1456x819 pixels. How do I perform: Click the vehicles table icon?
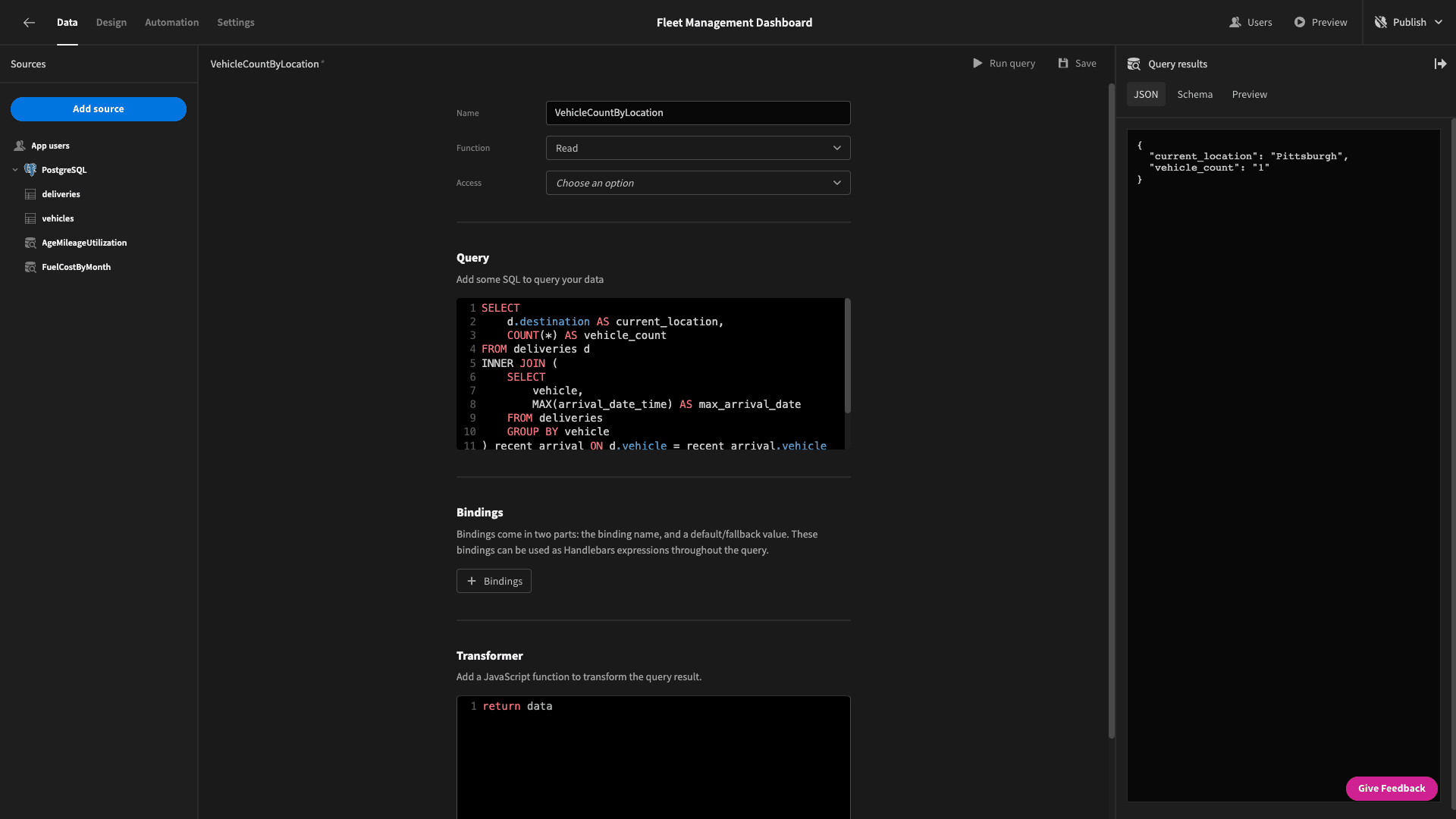(30, 218)
